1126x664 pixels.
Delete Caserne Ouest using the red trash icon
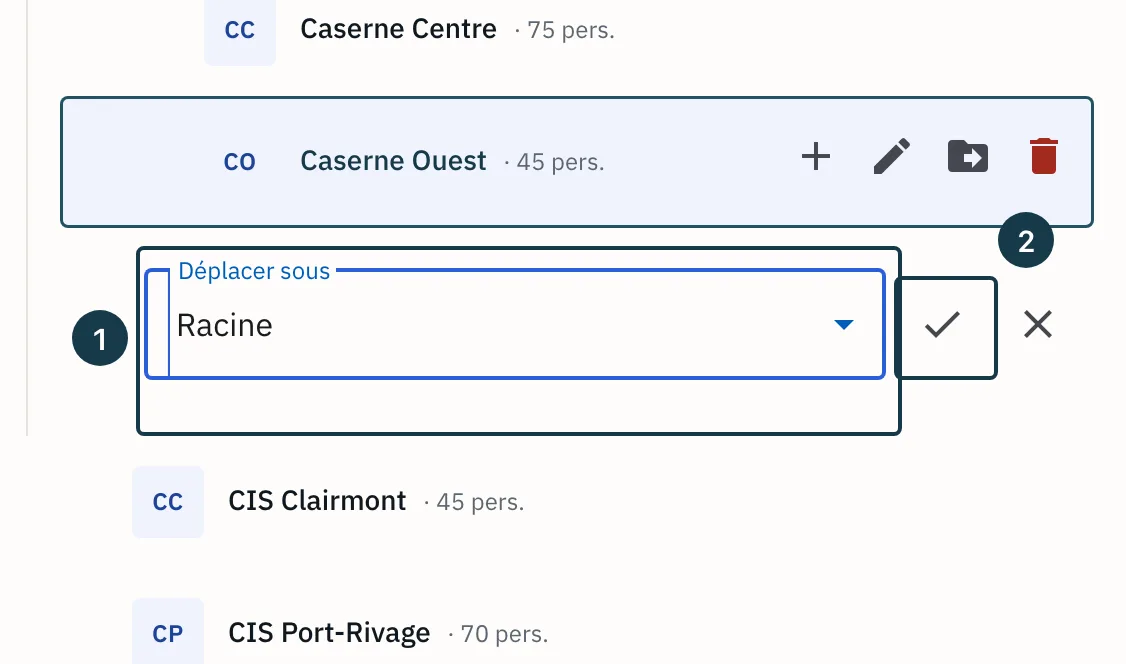coord(1043,156)
